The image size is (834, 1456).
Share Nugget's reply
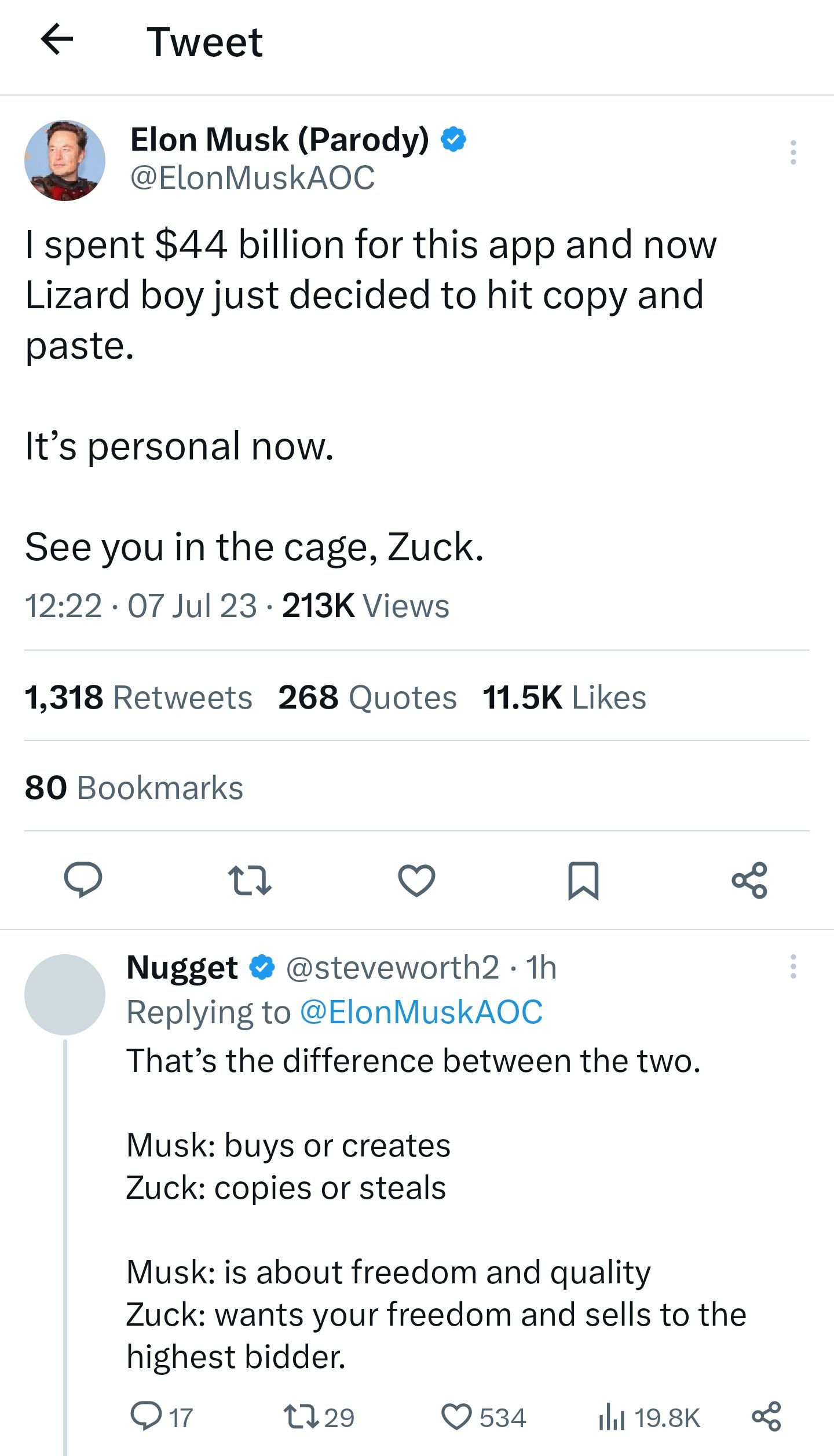pos(766,1417)
